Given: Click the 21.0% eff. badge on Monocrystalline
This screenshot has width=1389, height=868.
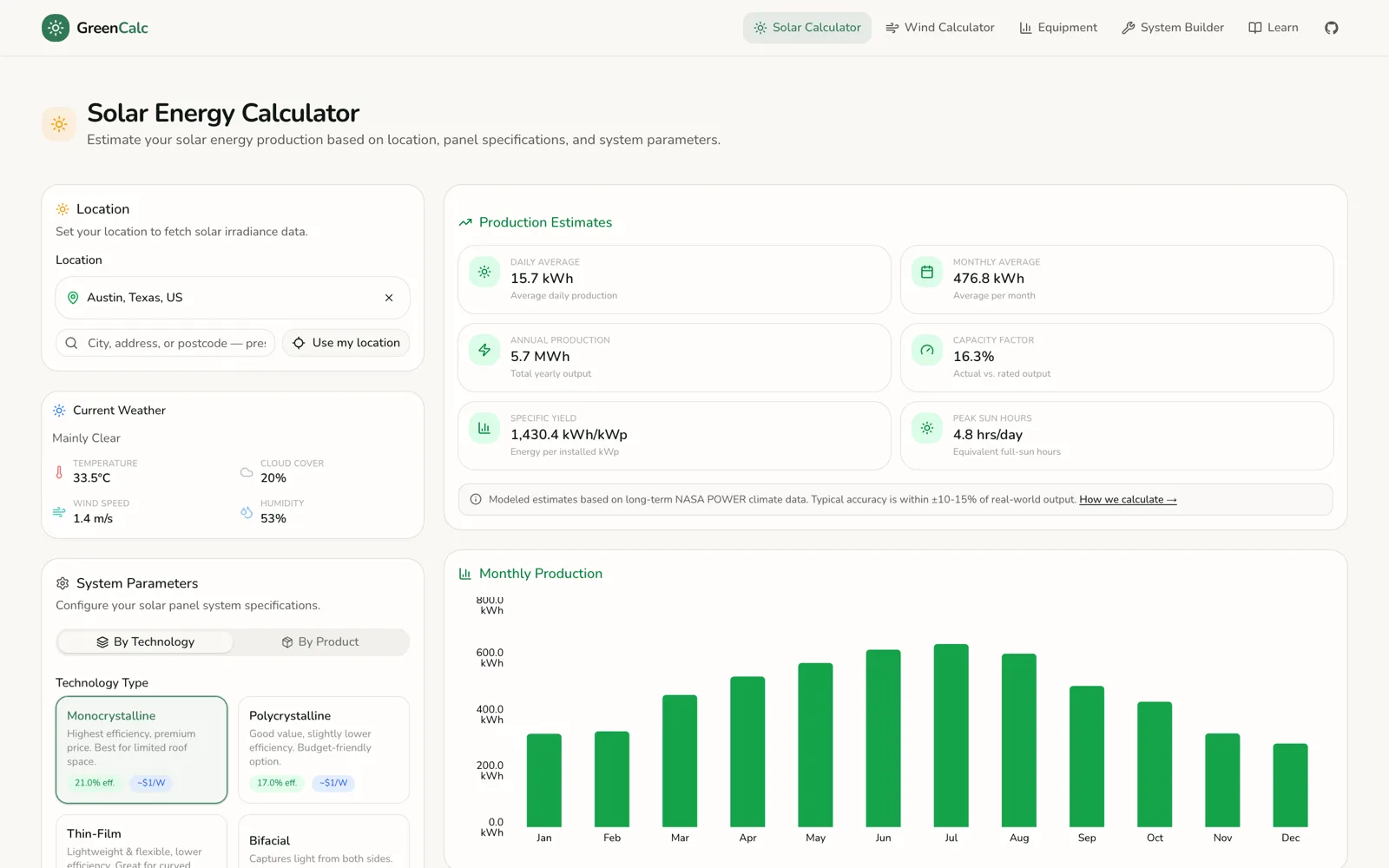Looking at the screenshot, I should pos(95,783).
